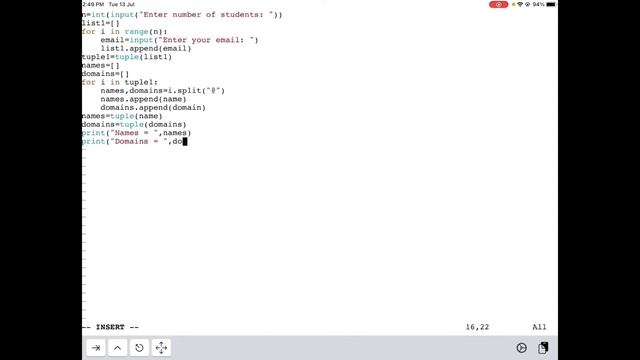This screenshot has width=640, height=360.
Task: Tap the up caret key icon
Action: point(118,348)
